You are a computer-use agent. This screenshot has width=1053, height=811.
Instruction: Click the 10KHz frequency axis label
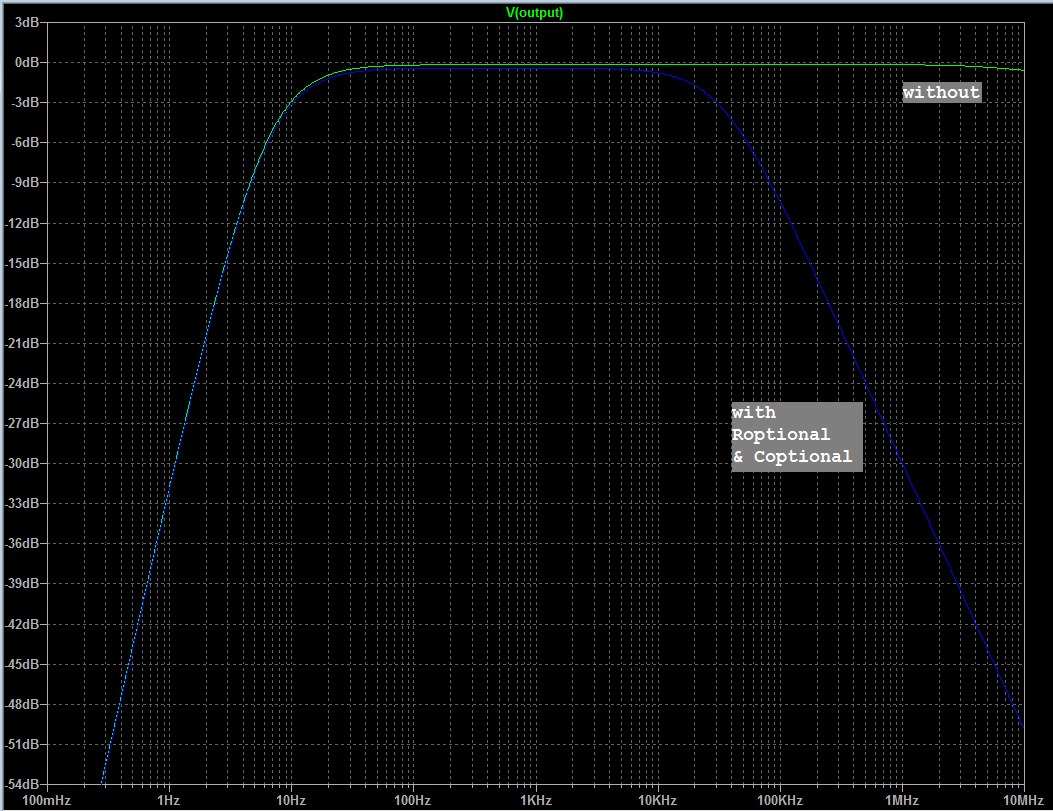coord(657,800)
